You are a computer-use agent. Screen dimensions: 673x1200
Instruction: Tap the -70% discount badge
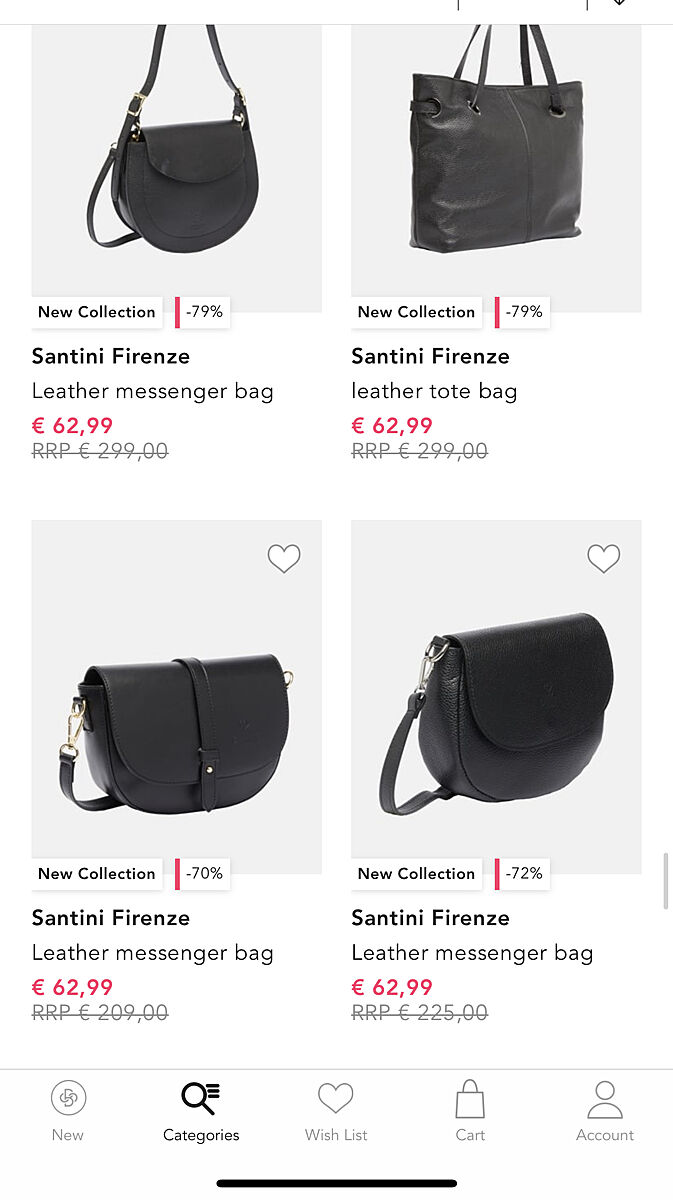coord(203,874)
